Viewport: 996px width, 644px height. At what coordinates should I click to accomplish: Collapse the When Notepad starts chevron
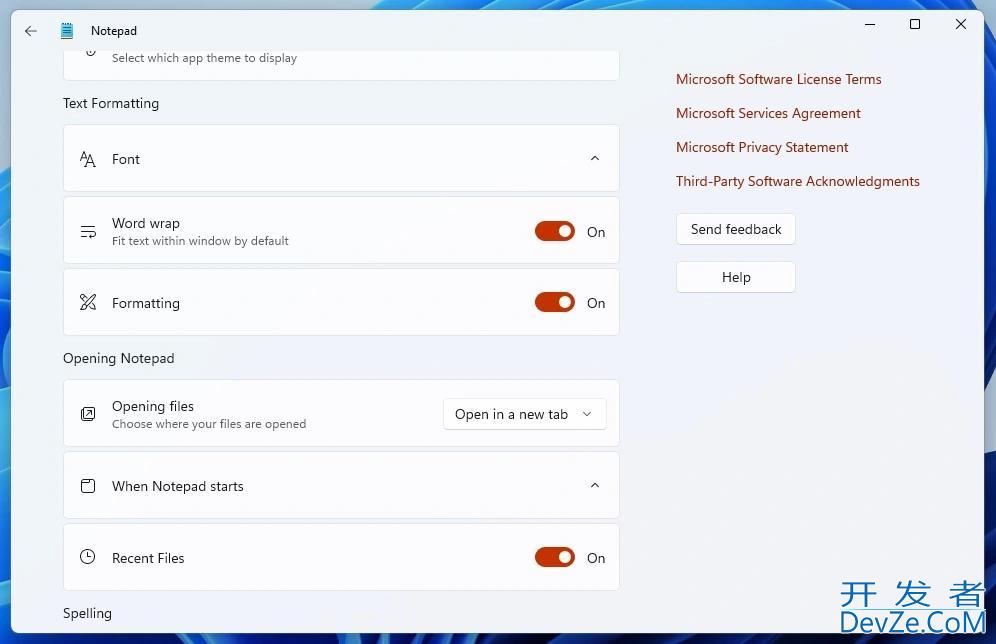click(595, 485)
